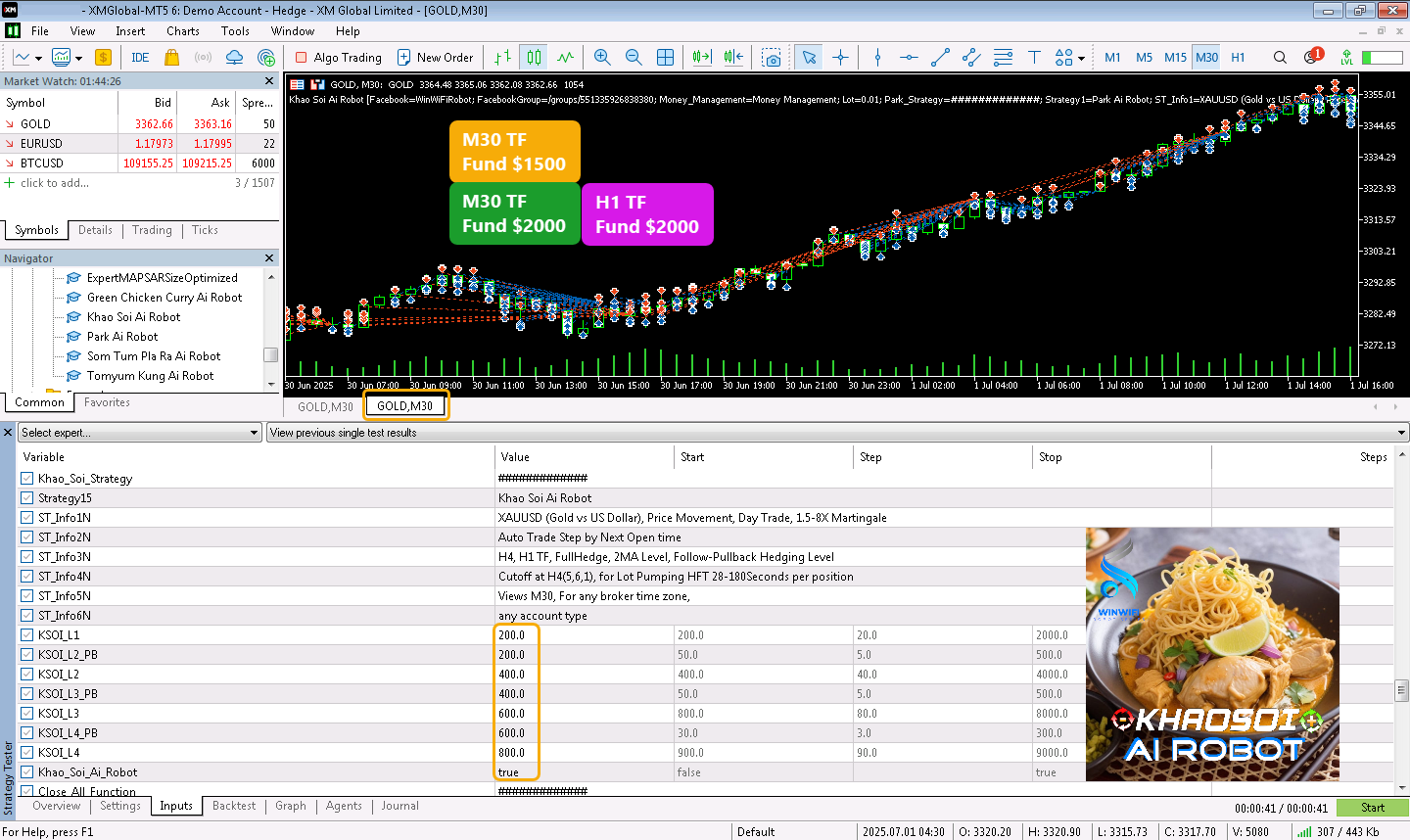Open the File menu
This screenshot has width=1410, height=840.
pos(40,31)
